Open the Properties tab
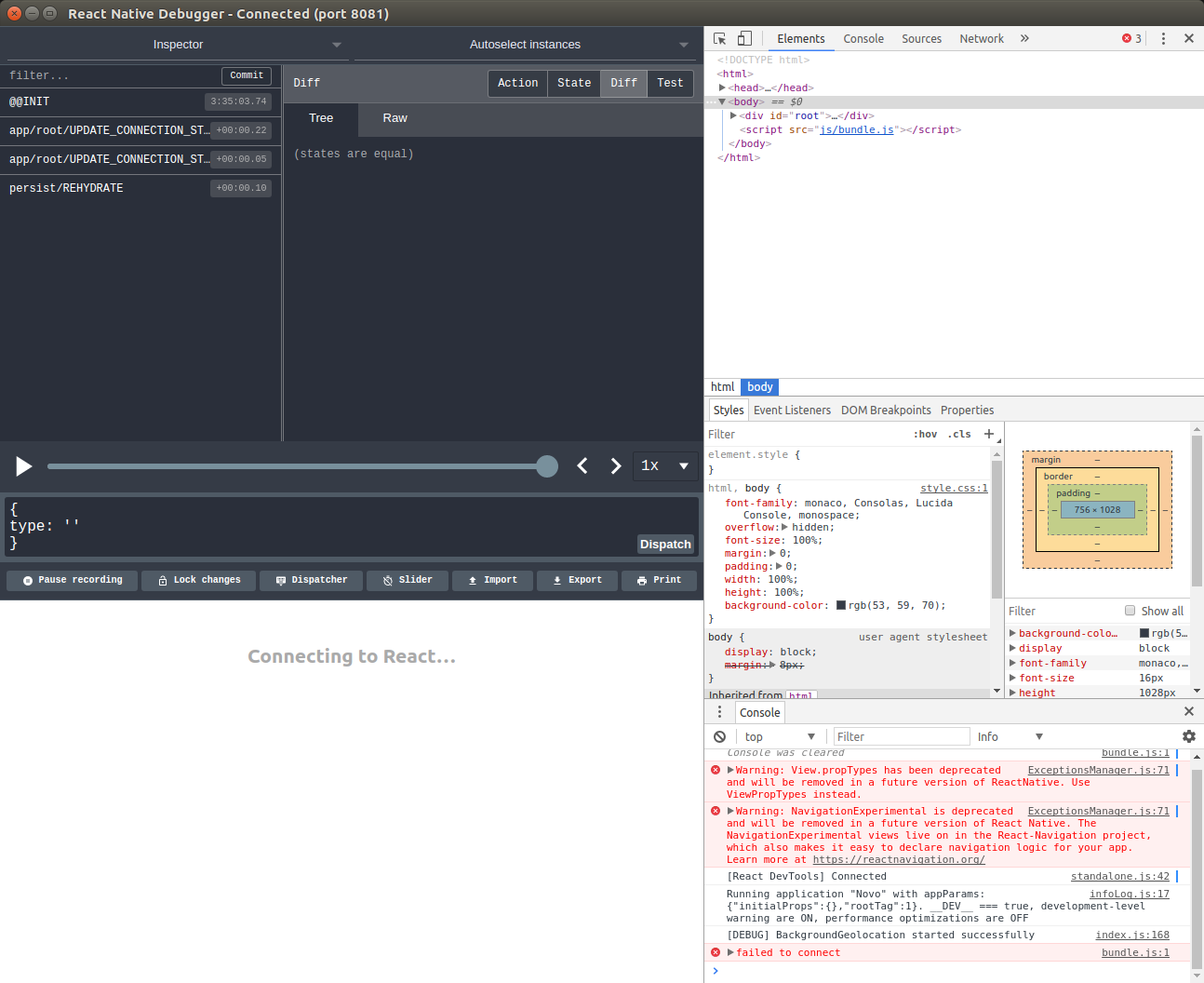Screen dimensions: 1204x983 click(967, 410)
